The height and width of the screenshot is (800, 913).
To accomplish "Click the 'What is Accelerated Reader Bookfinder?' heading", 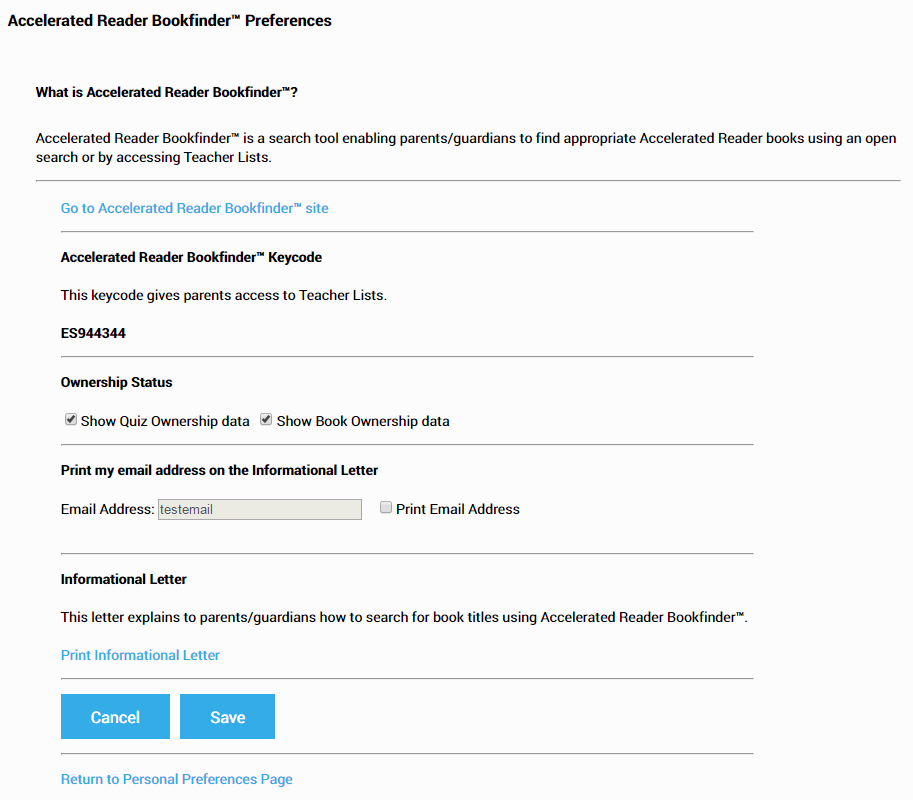I will (167, 92).
